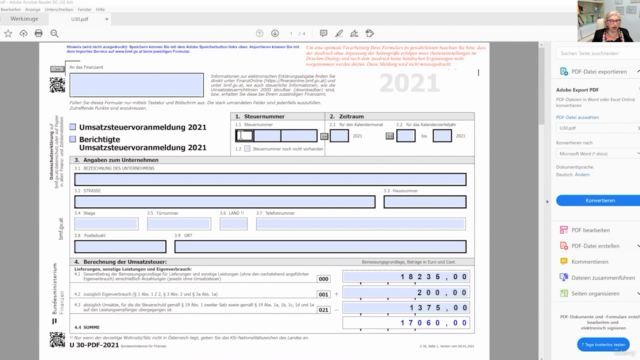
Task: Click the Postleitzahl input field
Action: tap(120, 246)
